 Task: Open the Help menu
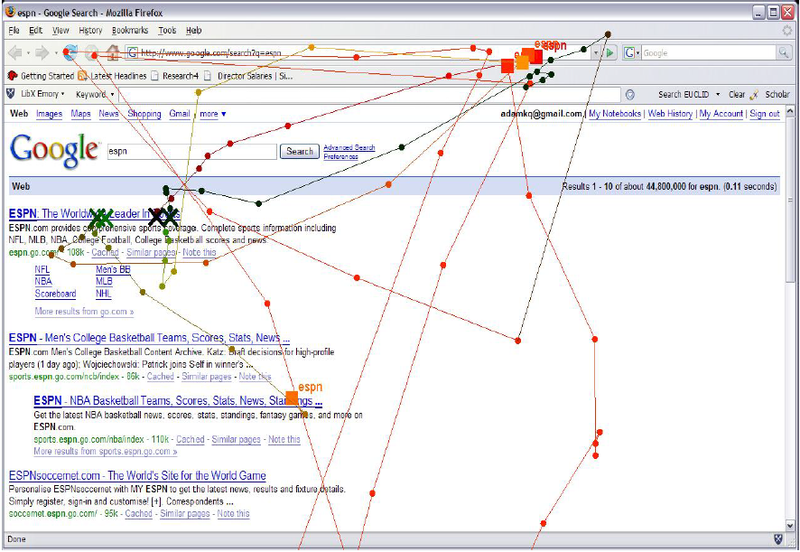tap(193, 31)
